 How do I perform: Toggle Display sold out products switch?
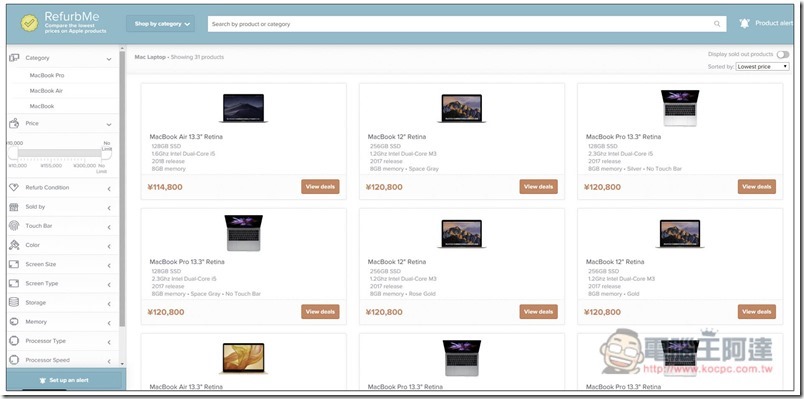coord(783,54)
